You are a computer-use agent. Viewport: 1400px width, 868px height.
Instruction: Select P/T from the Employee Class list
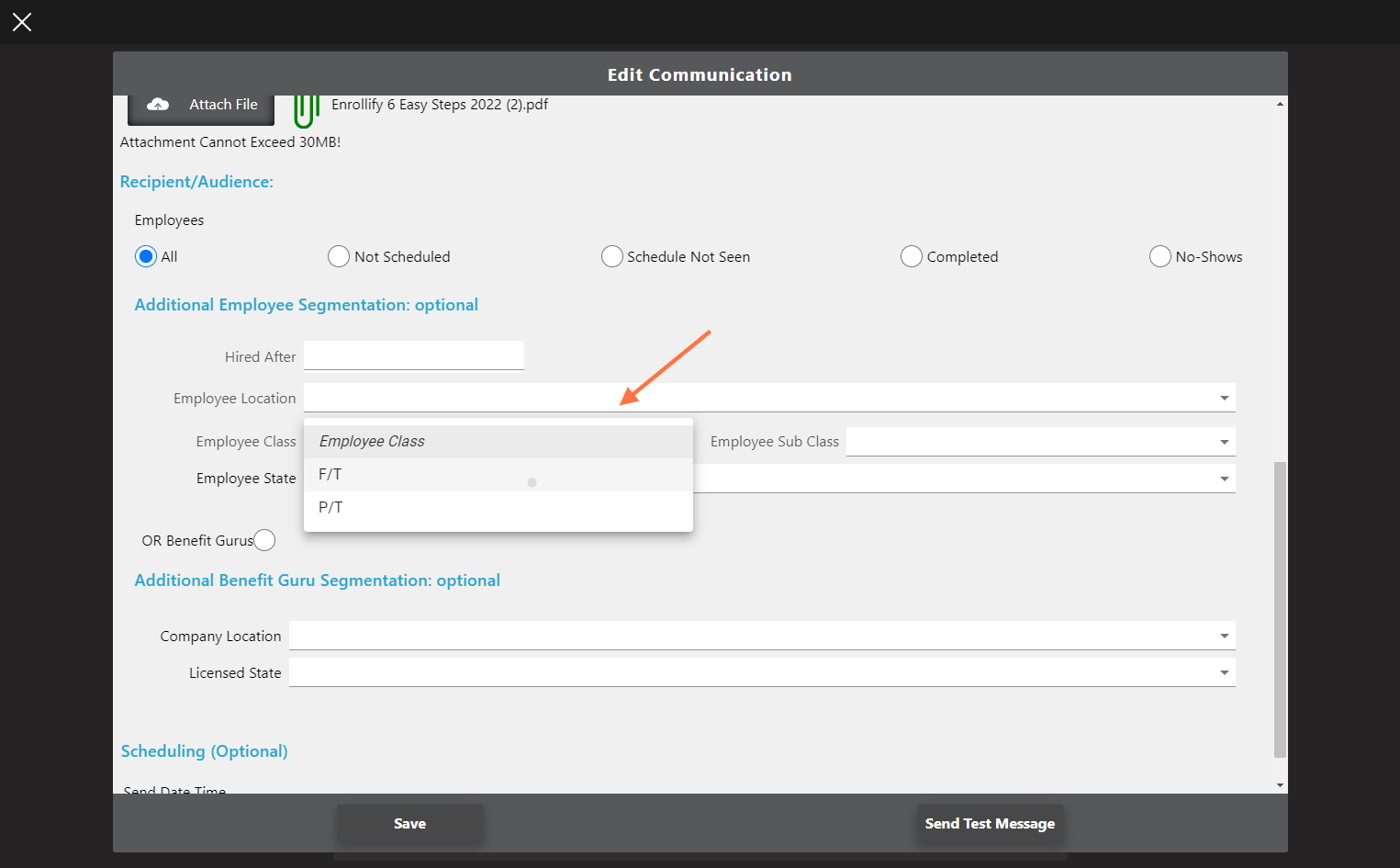tap(498, 508)
